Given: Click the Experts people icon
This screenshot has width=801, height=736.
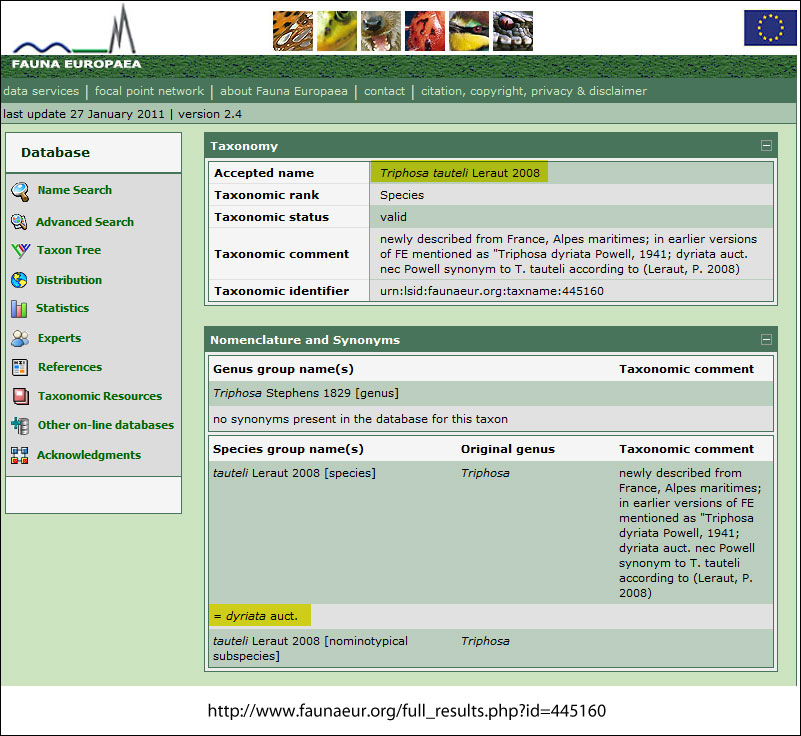Looking at the screenshot, I should pyautogui.click(x=19, y=338).
